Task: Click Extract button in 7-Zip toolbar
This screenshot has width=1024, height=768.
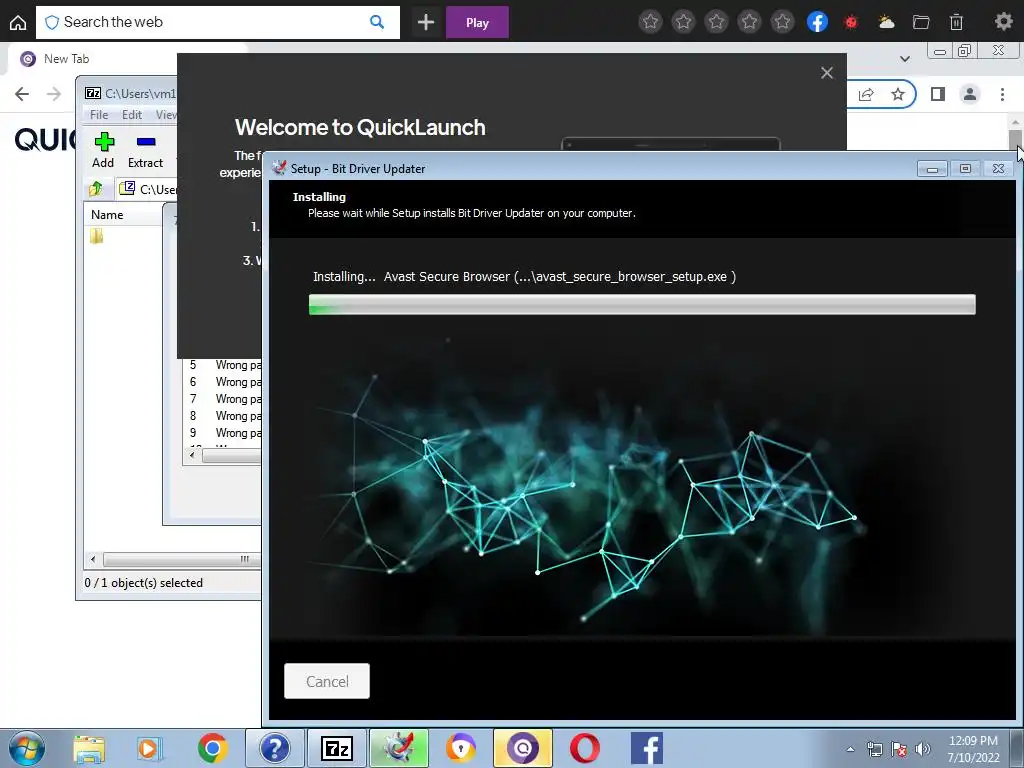Action: (x=145, y=150)
